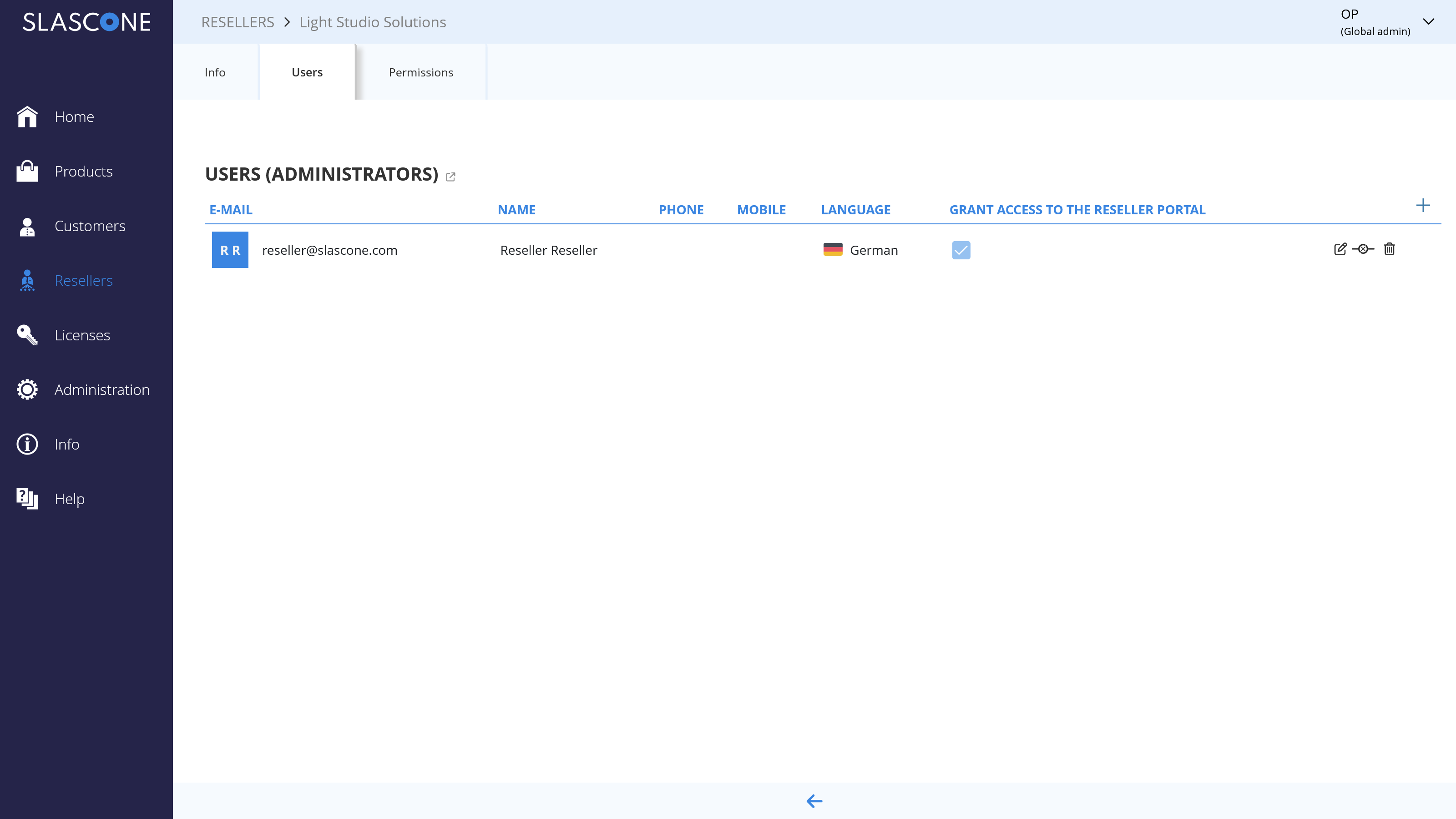Click the Help question-mark icon
The image size is (1456, 819).
pos(27,499)
